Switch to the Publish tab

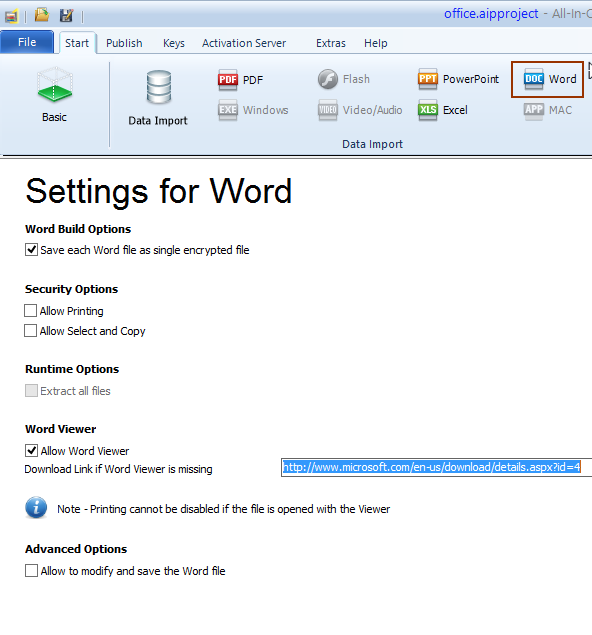(124, 43)
